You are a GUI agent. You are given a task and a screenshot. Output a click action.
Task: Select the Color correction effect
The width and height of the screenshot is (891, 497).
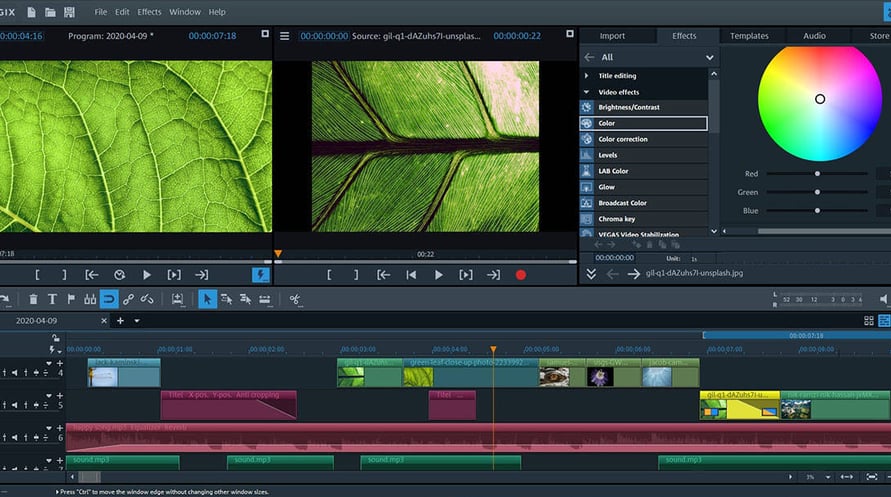point(644,139)
